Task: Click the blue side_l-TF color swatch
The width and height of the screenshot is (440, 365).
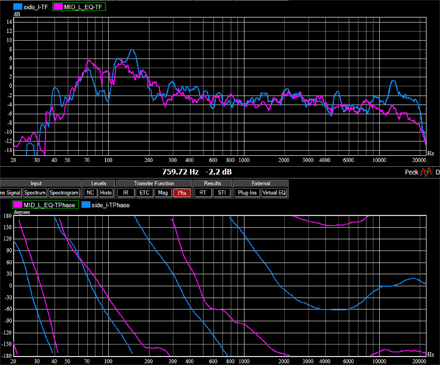Action: (18, 7)
